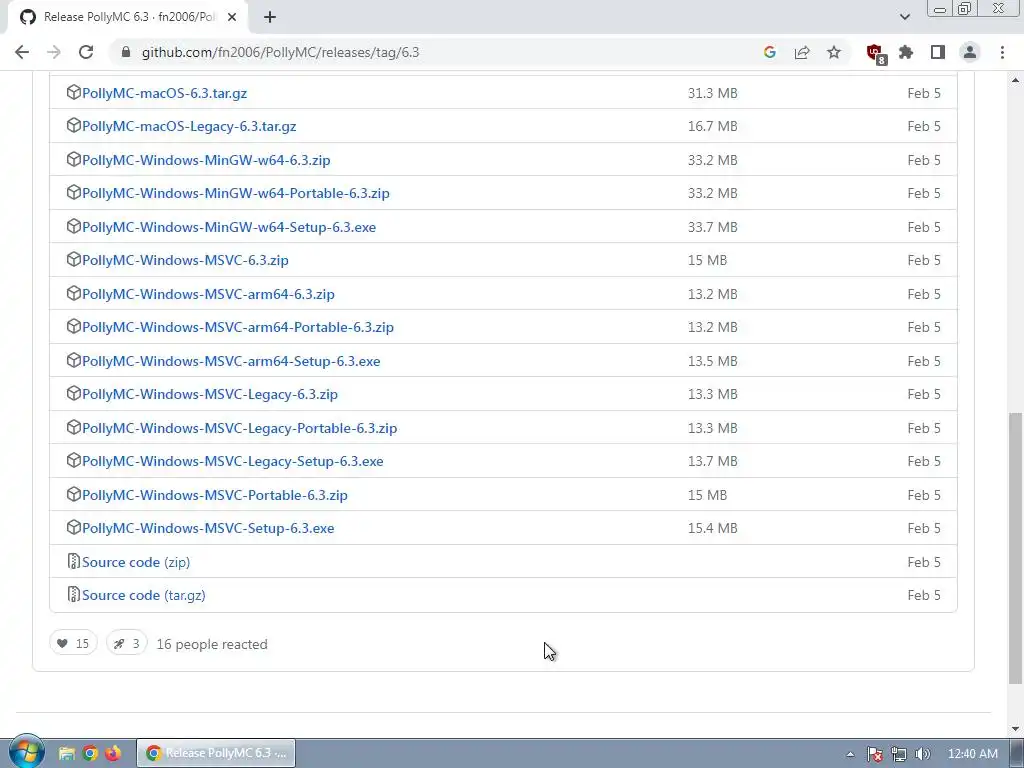Download PollyMC-Windows-MSVC-Legacy-6.3.zip
The image size is (1024, 768).
click(210, 394)
